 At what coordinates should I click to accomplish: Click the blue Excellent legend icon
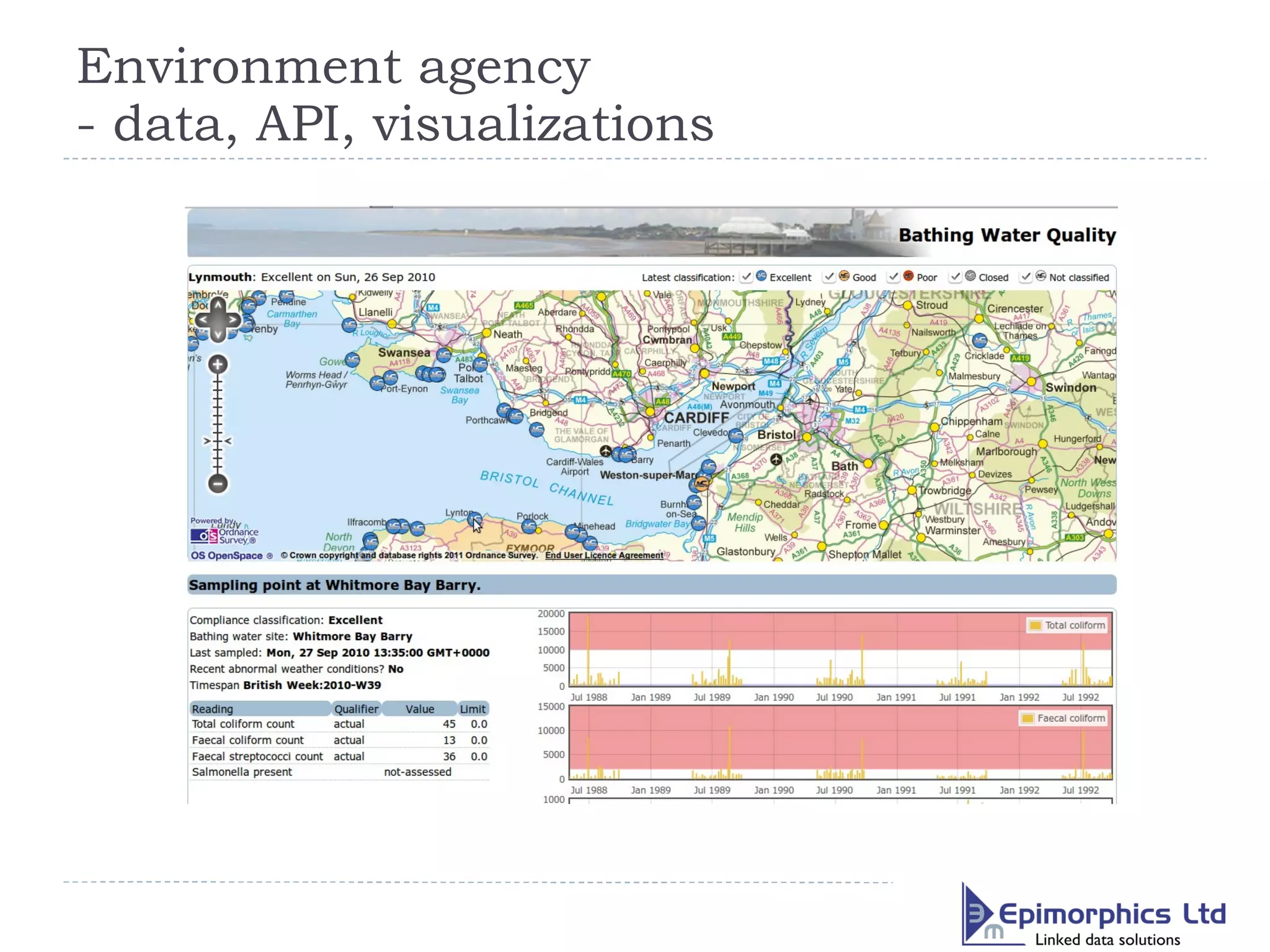point(762,276)
